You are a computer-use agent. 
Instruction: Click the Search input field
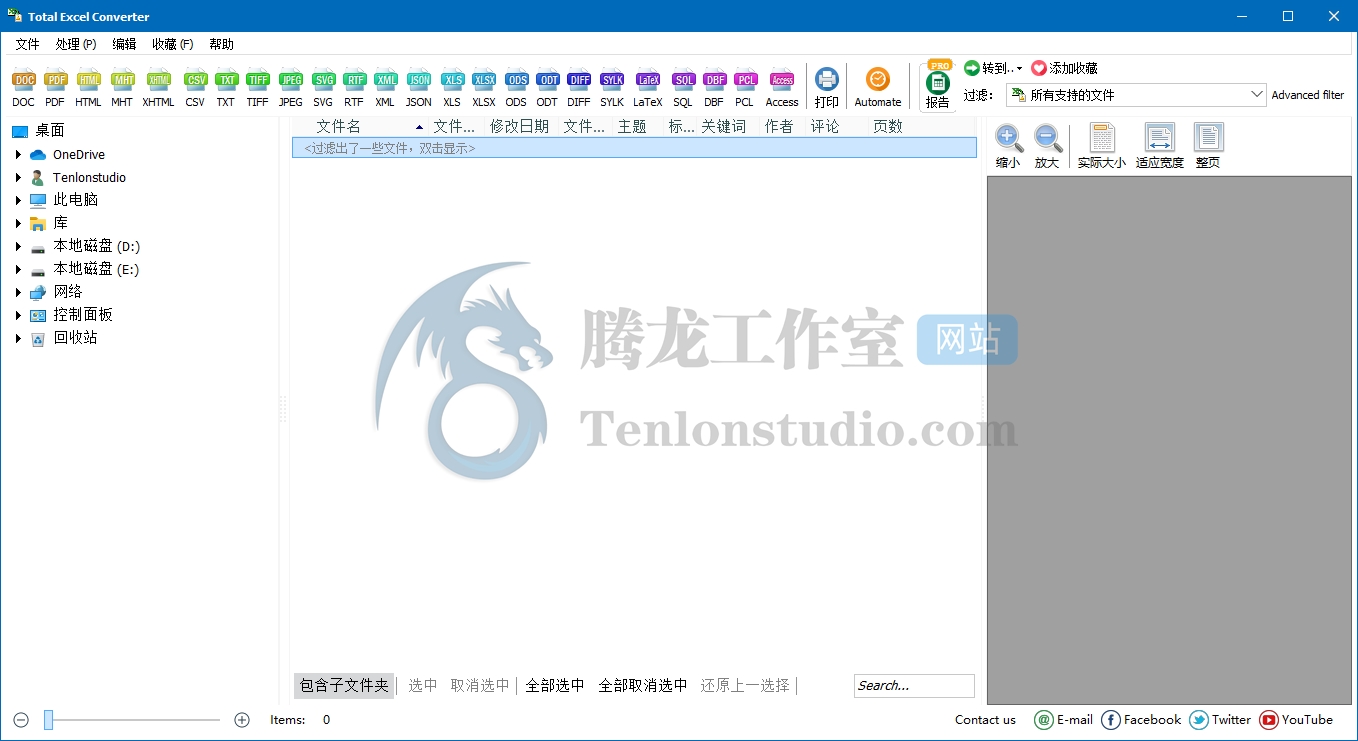(914, 685)
